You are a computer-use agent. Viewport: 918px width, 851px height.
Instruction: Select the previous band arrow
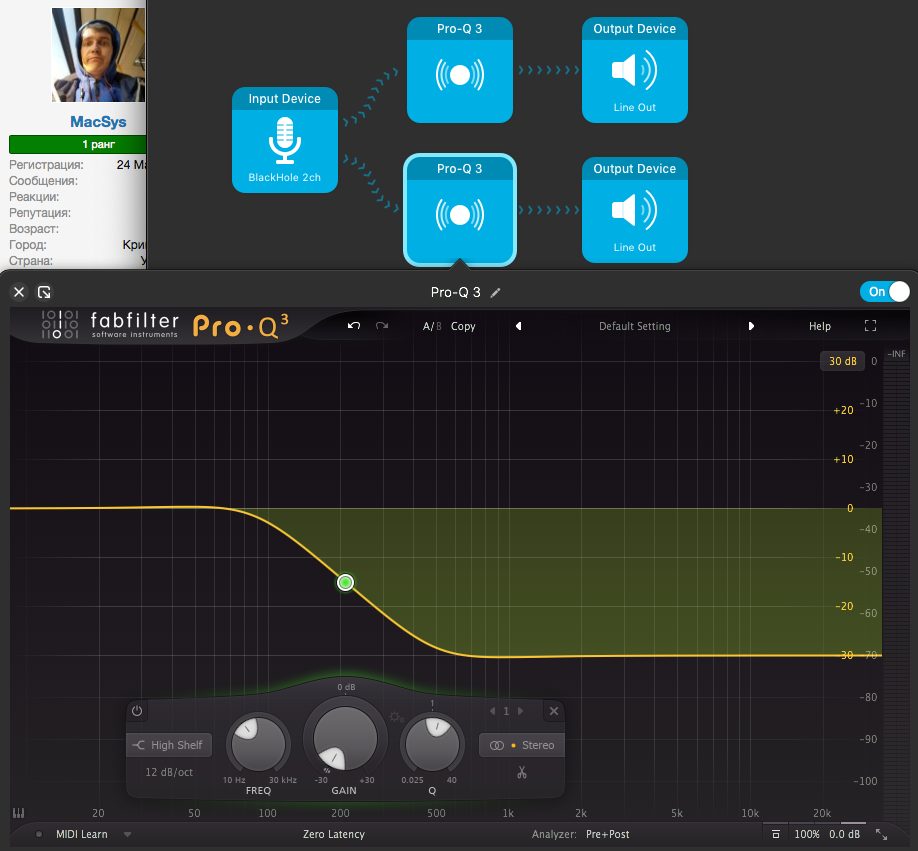tap(492, 711)
